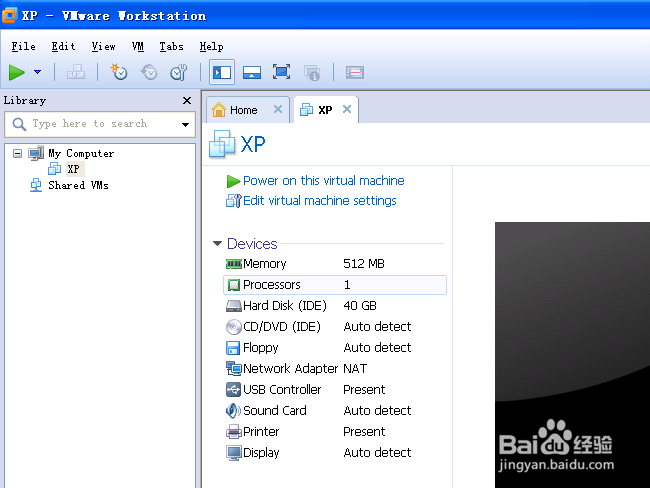
Task: Revert to snapshot toolbar icon
Action: 149,73
